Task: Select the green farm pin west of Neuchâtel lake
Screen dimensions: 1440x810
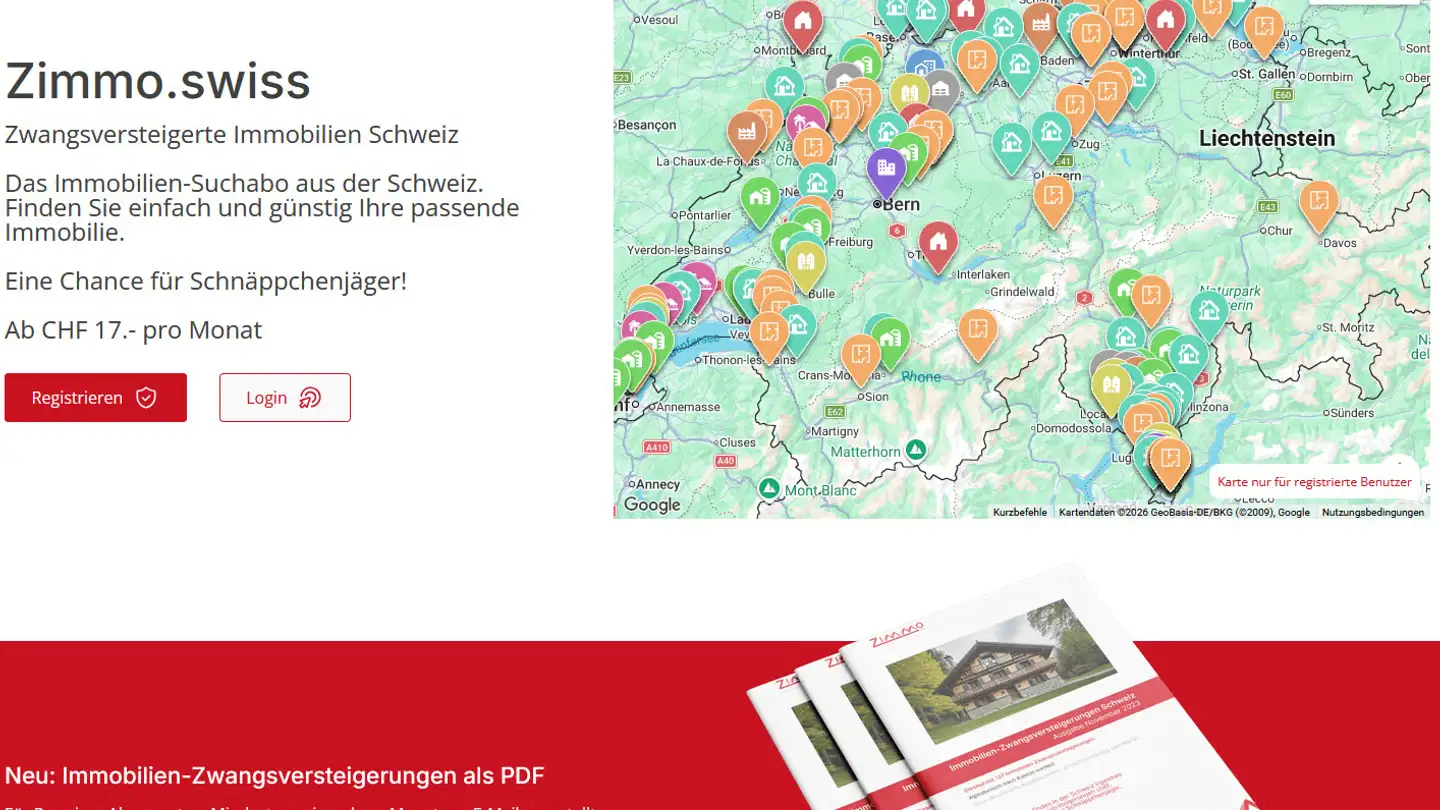Action: [x=761, y=201]
